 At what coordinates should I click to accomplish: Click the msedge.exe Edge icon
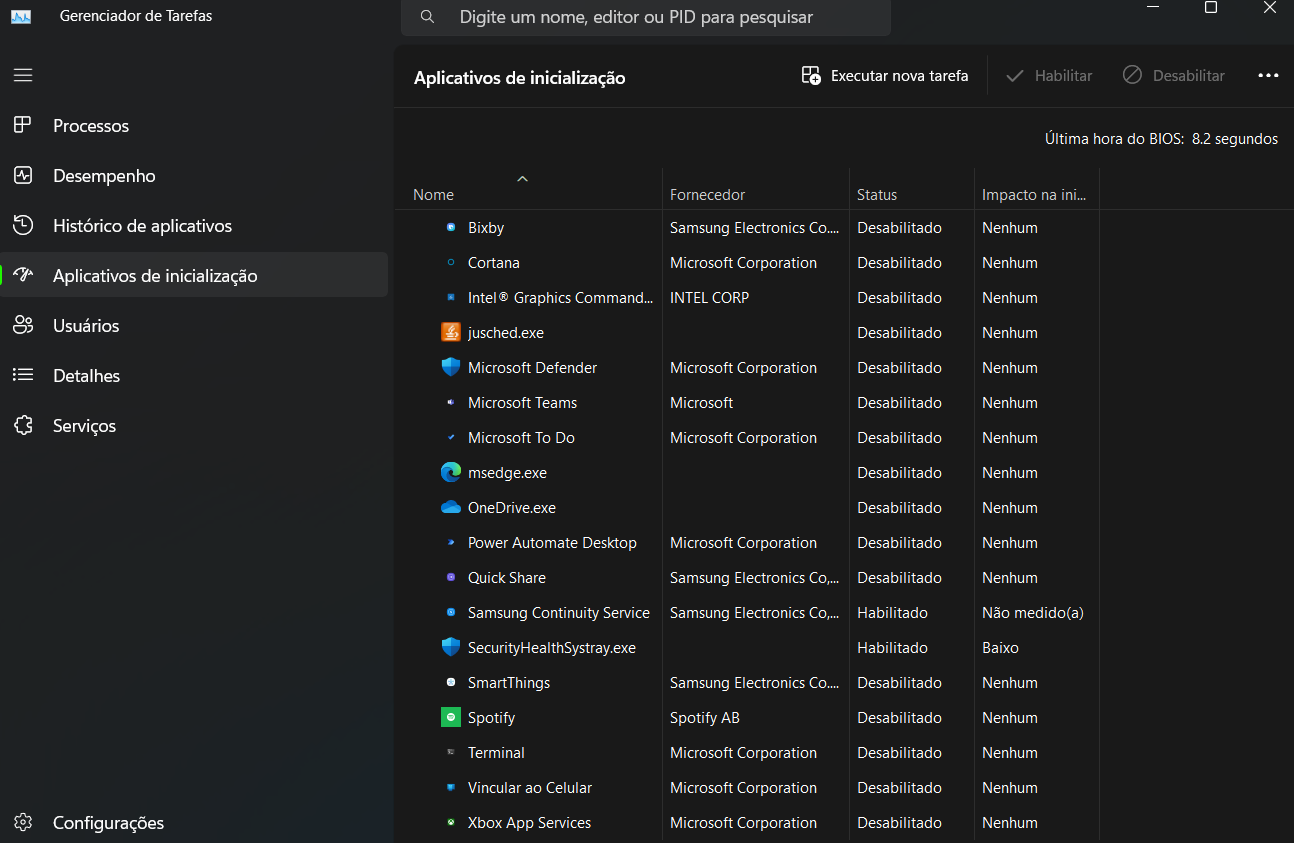tap(451, 472)
